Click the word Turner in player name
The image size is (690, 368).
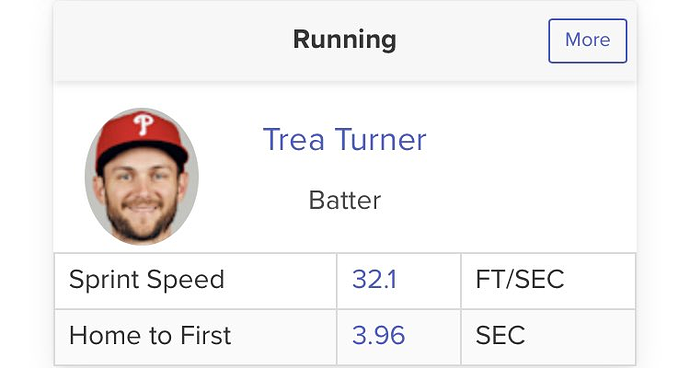(x=381, y=140)
